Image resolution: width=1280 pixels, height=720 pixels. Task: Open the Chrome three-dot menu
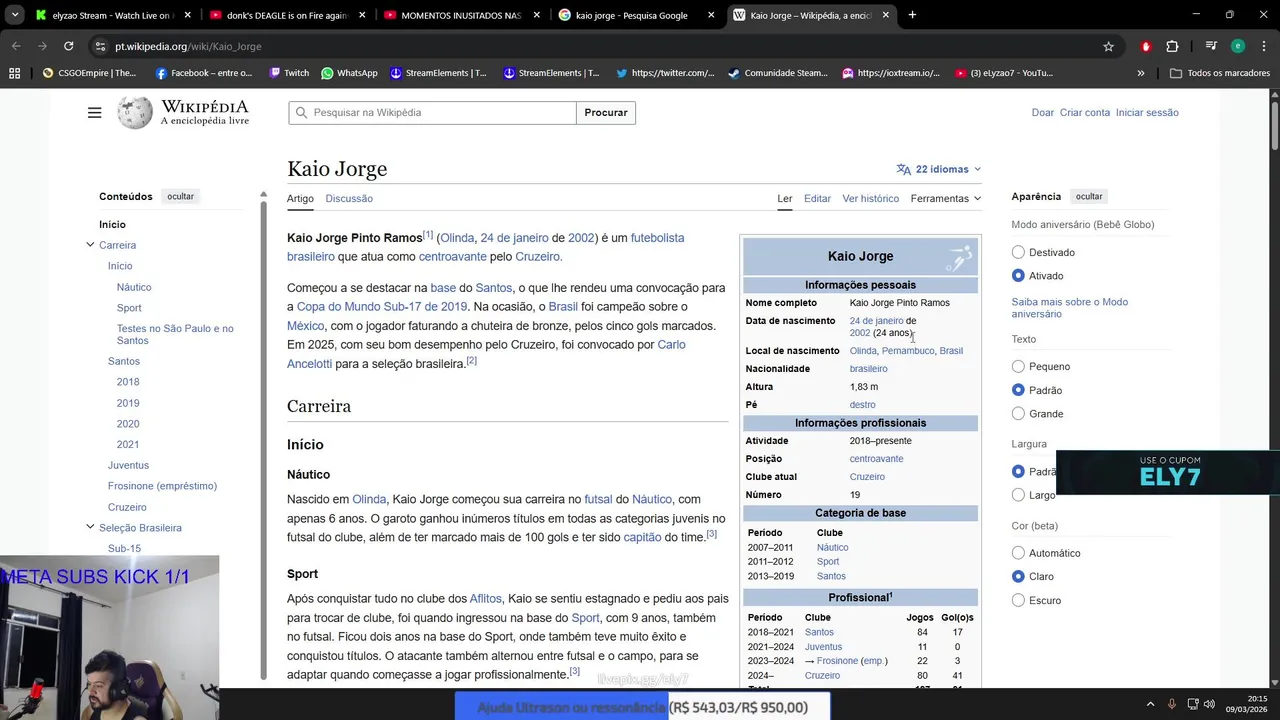tap(1263, 46)
